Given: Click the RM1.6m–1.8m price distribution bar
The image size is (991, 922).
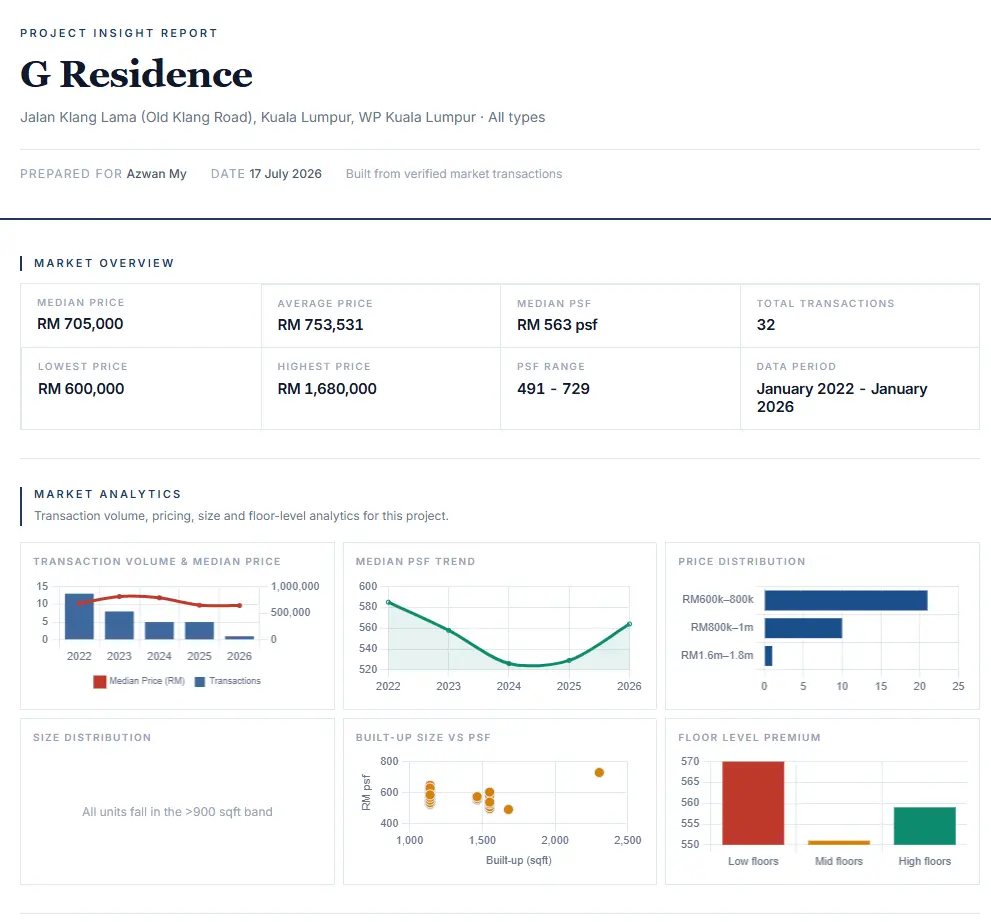Looking at the screenshot, I should pos(769,656).
